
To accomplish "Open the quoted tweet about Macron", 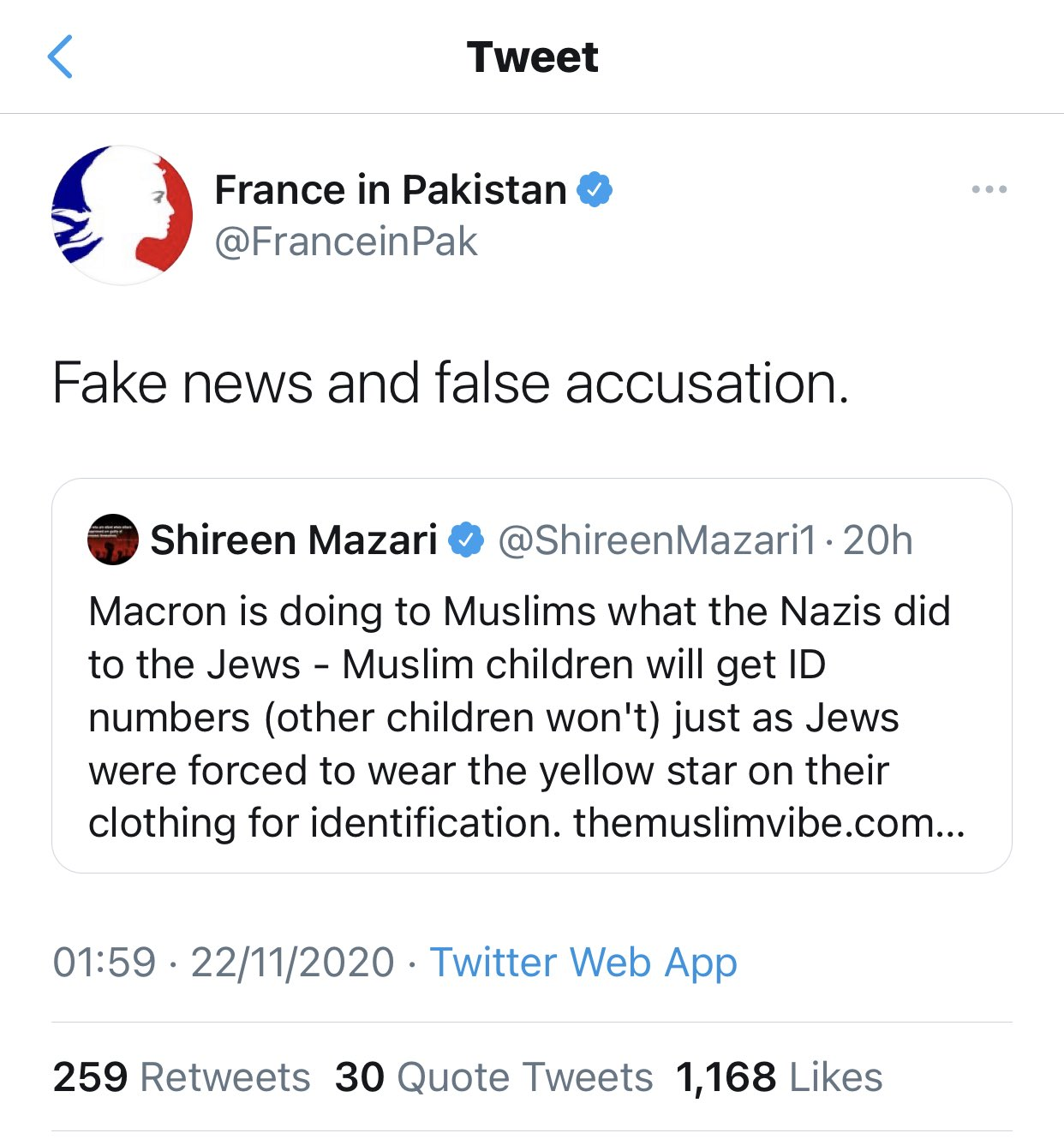I will coord(519,690).
